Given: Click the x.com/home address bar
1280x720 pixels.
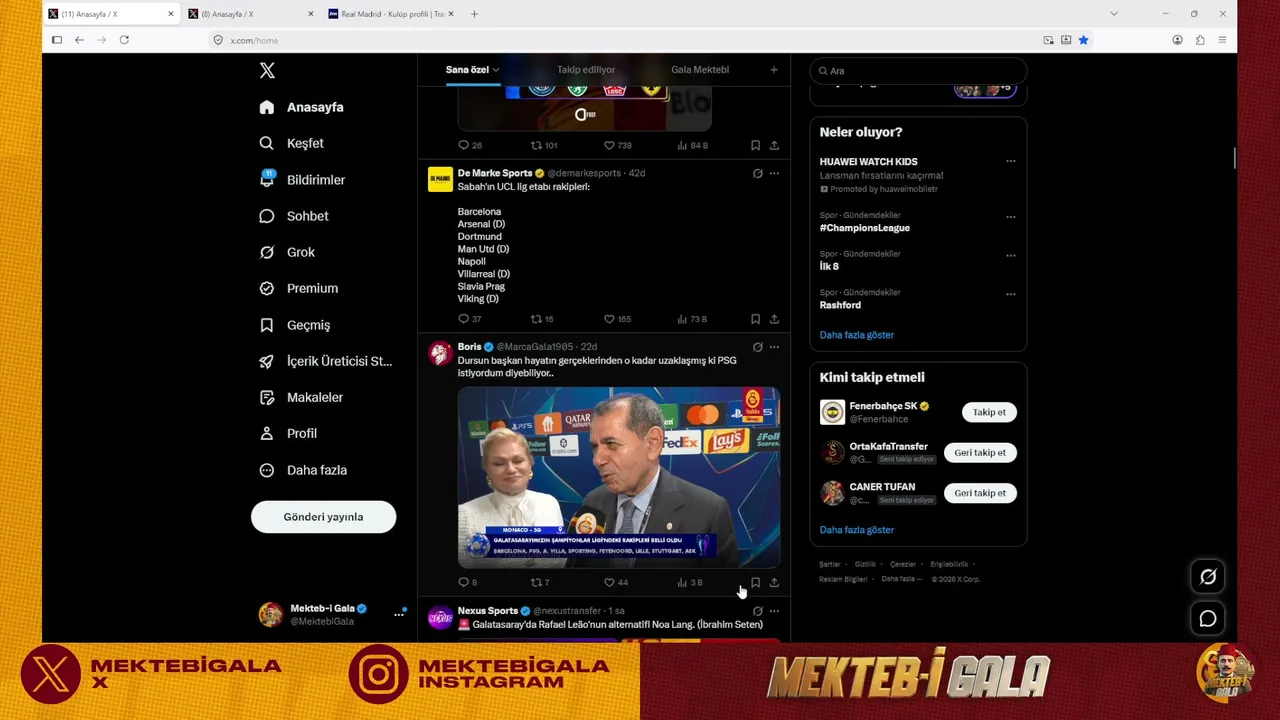Looking at the screenshot, I should pos(625,40).
